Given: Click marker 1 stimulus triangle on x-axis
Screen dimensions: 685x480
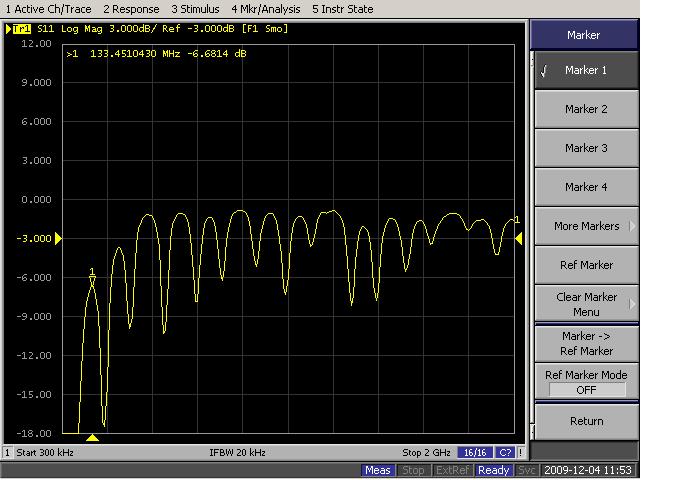Looking at the screenshot, I should [x=92, y=437].
